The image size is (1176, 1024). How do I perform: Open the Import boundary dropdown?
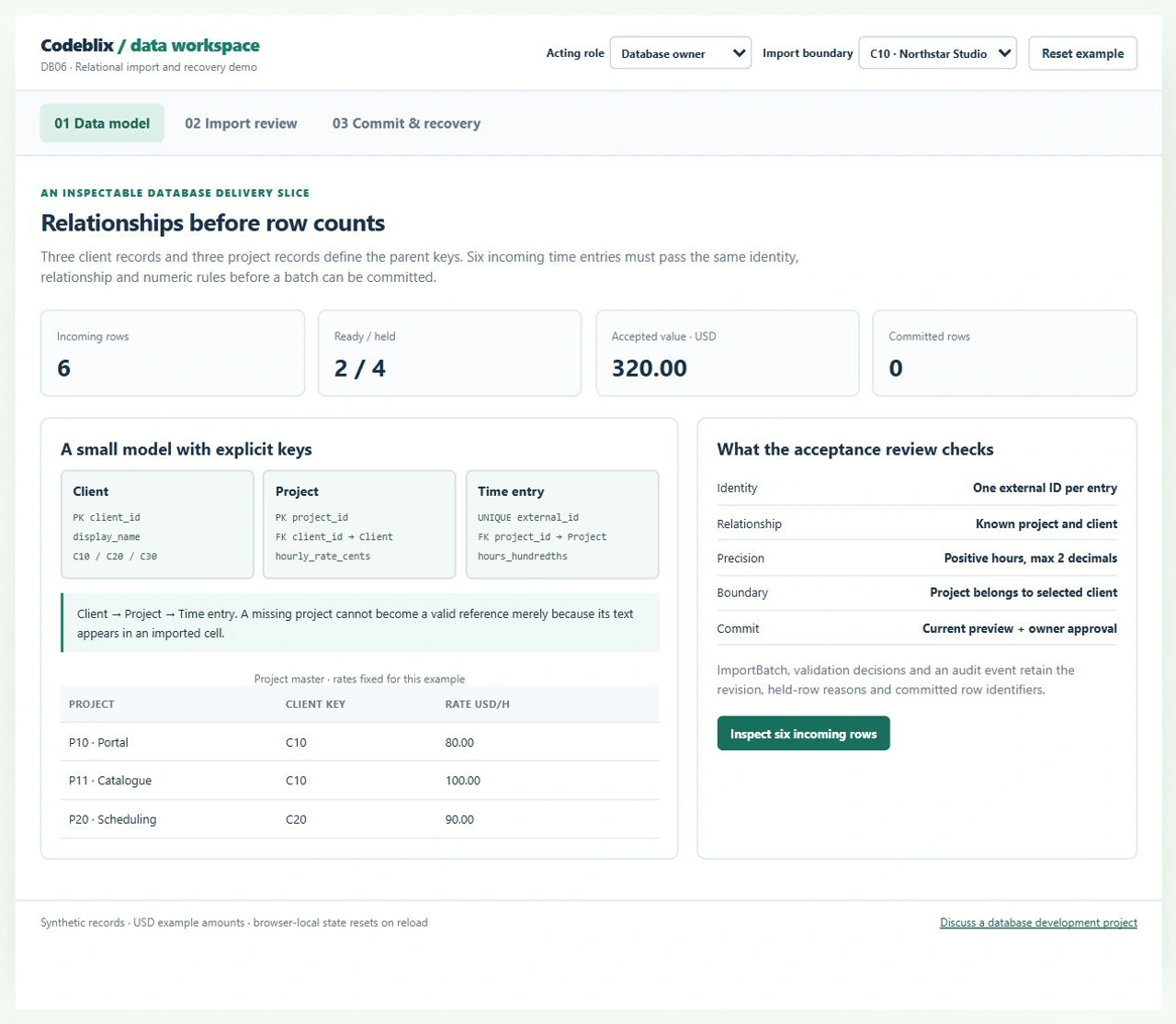pos(937,53)
